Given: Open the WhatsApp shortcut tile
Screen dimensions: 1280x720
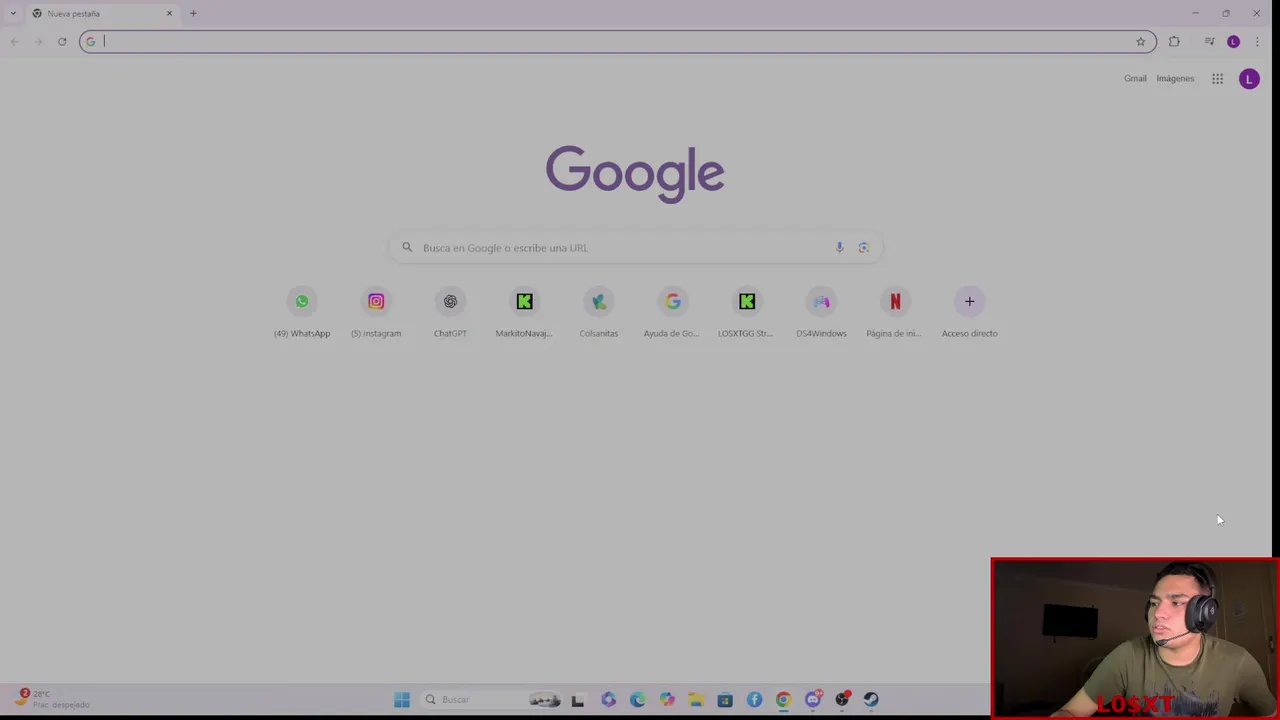Looking at the screenshot, I should coord(301,312).
